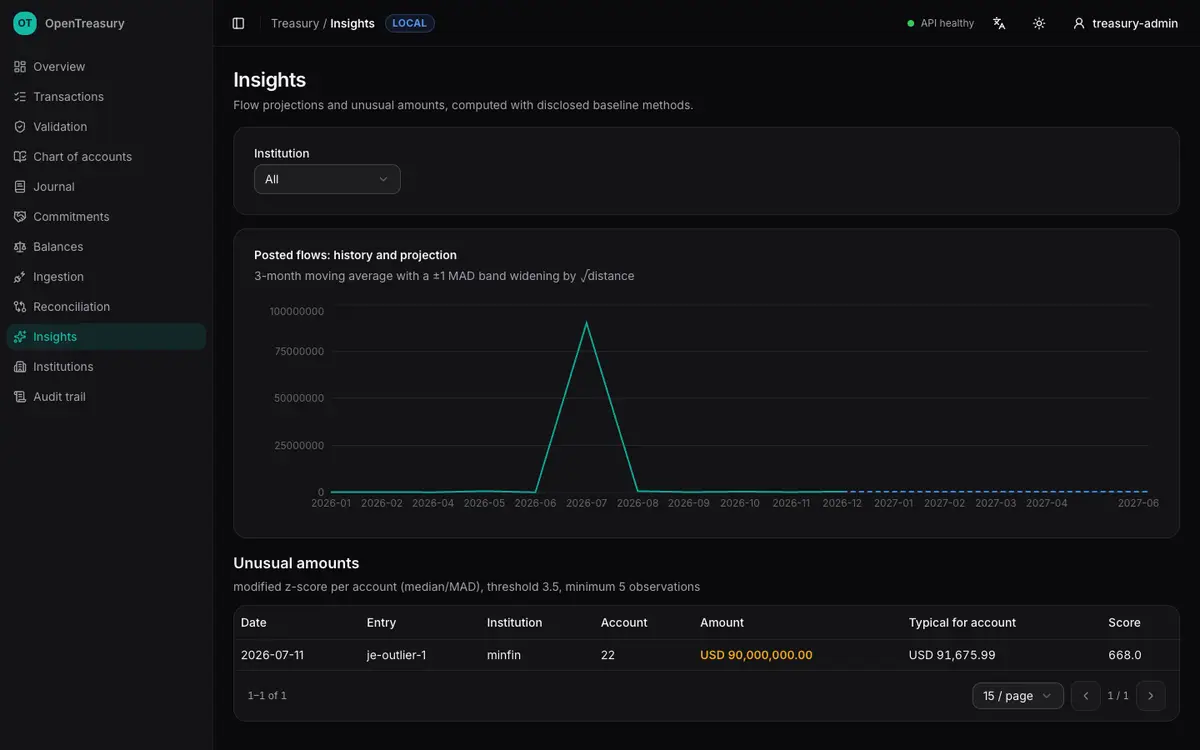Click the Institution column header
The image size is (1200, 750).
click(x=514, y=622)
